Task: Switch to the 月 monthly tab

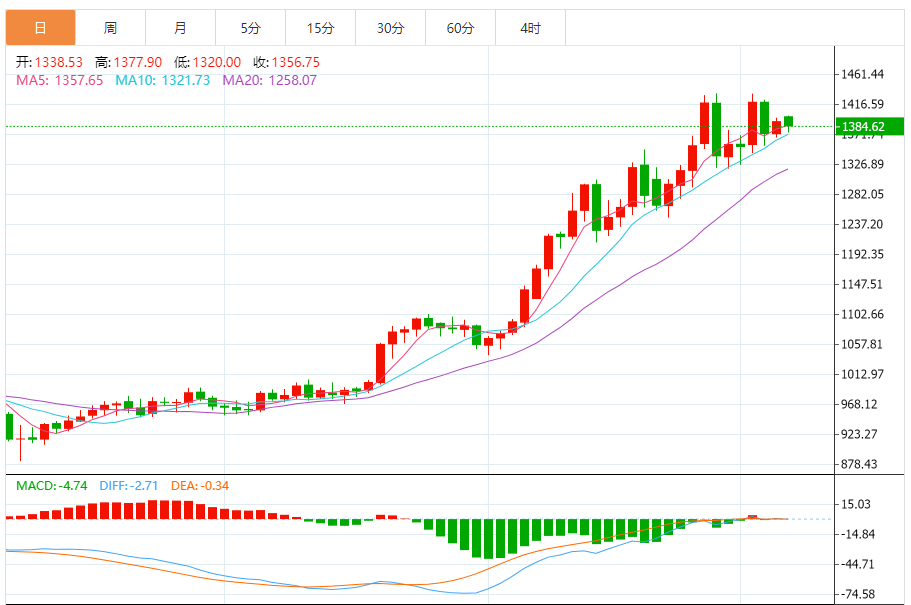Action: [181, 27]
